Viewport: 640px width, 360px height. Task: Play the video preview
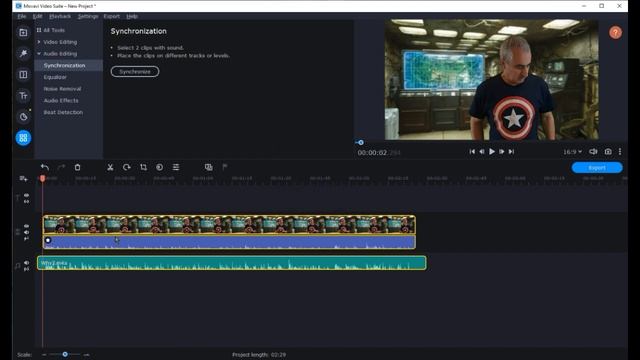(x=492, y=151)
